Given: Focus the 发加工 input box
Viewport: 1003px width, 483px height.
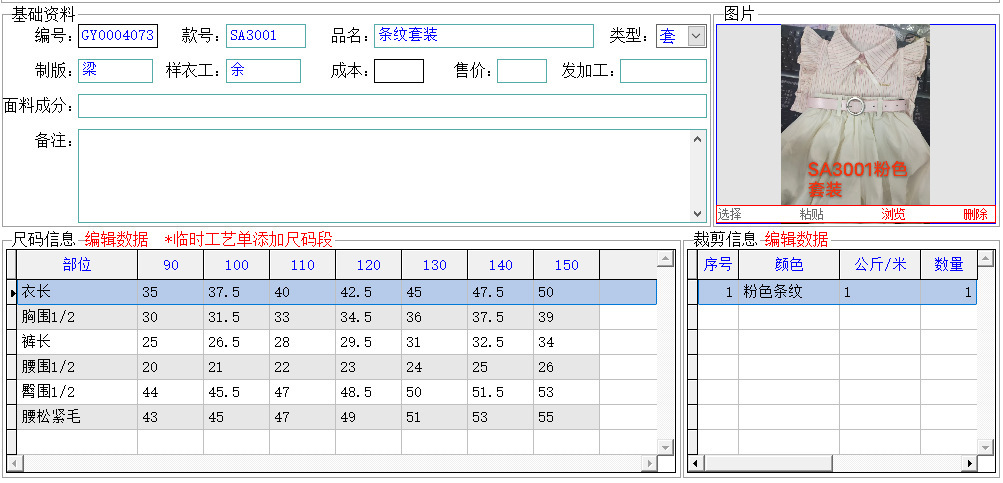Looking at the screenshot, I should (x=663, y=71).
